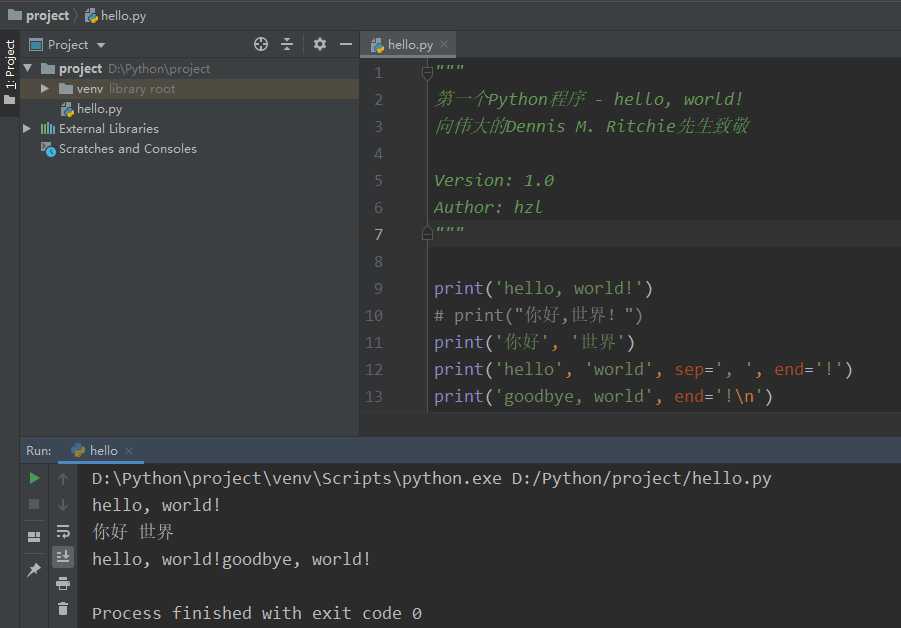Select the hello.py editor tab
901x628 pixels.
pos(409,44)
